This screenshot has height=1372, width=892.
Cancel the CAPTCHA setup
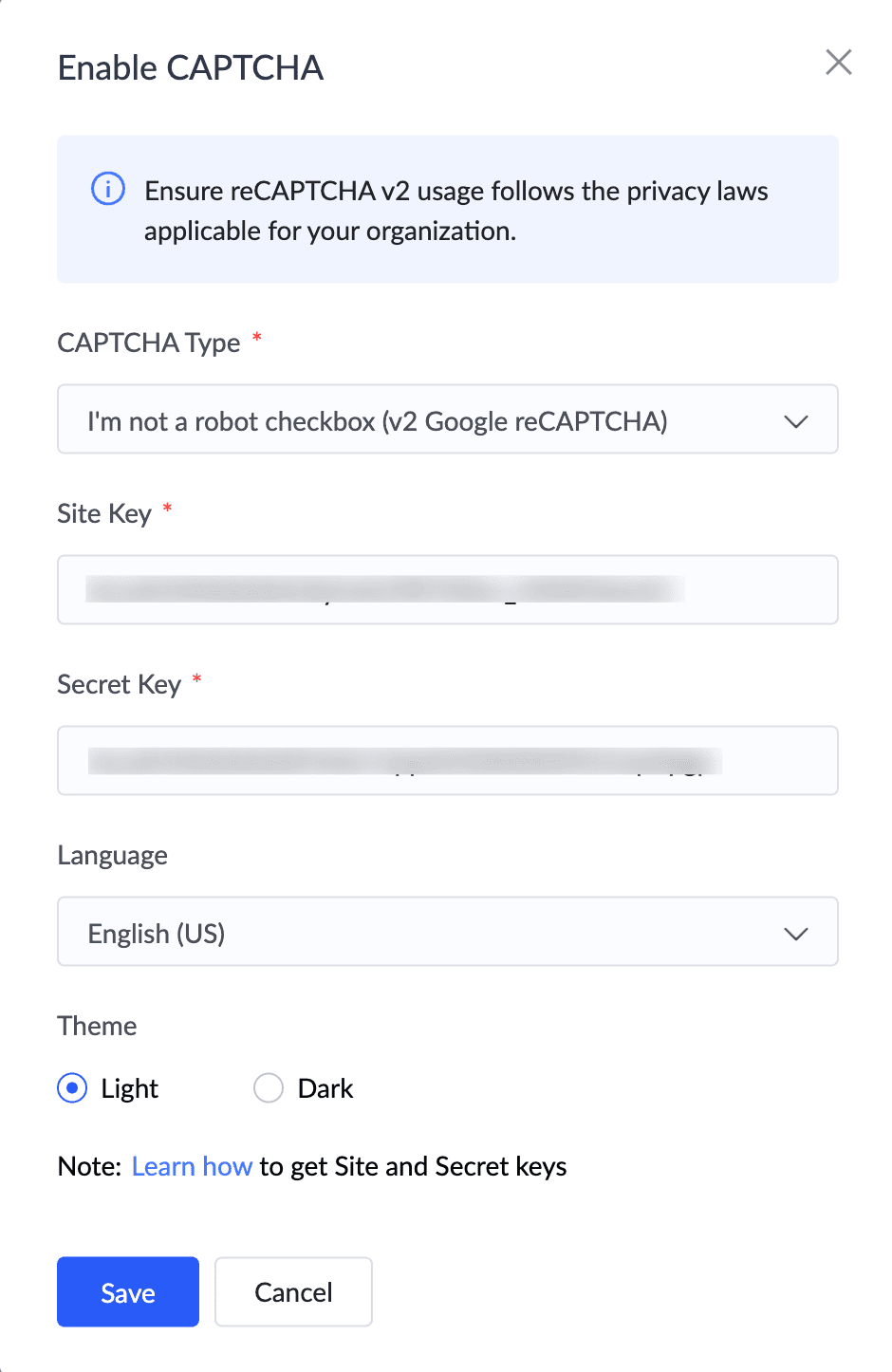(293, 1292)
